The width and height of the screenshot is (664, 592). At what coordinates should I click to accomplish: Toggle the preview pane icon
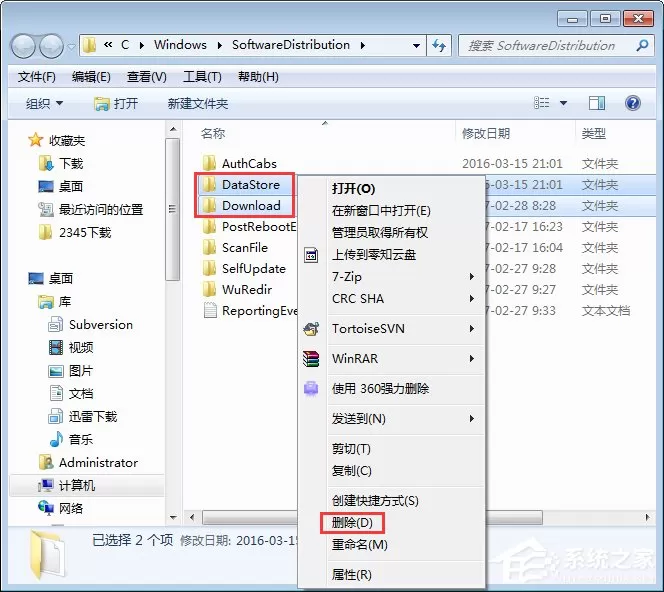pos(597,103)
